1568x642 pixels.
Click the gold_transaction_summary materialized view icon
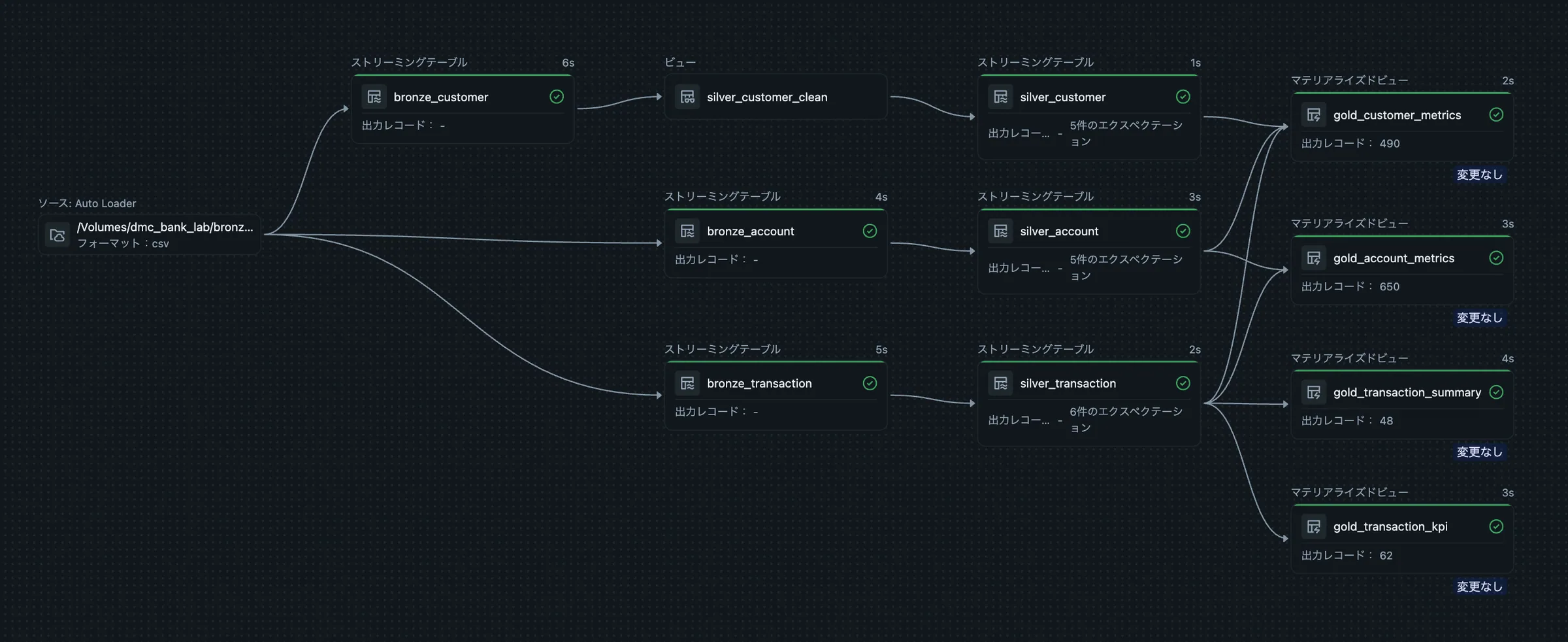pos(1314,392)
